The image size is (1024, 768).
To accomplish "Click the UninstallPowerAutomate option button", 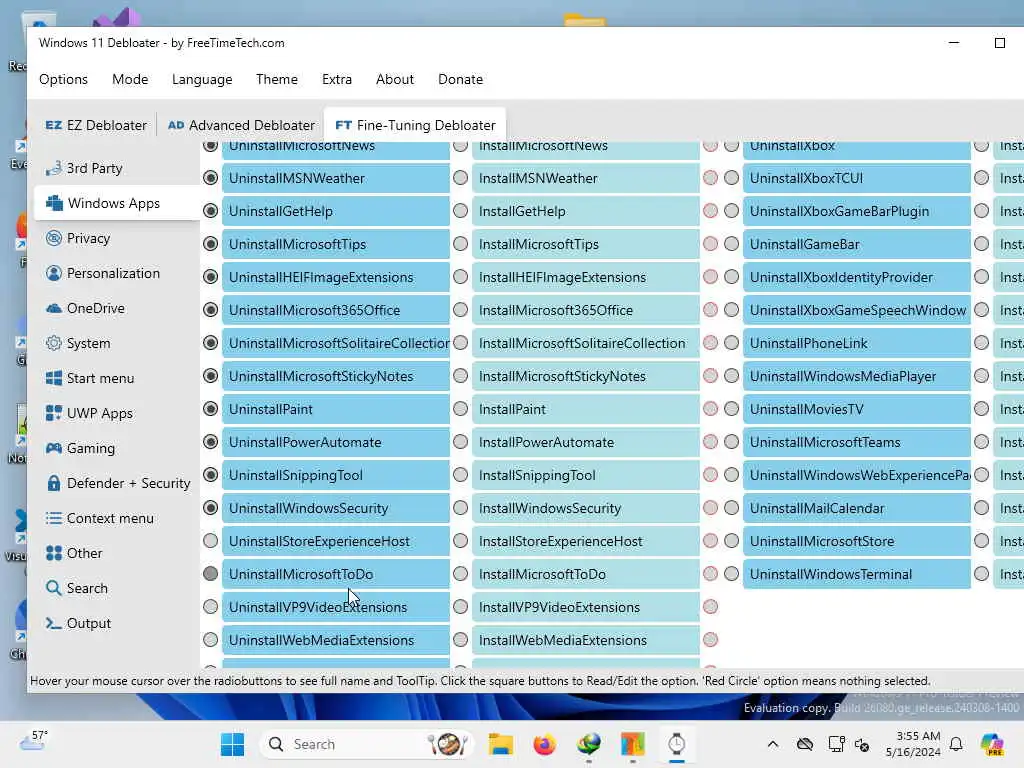I will [336, 442].
